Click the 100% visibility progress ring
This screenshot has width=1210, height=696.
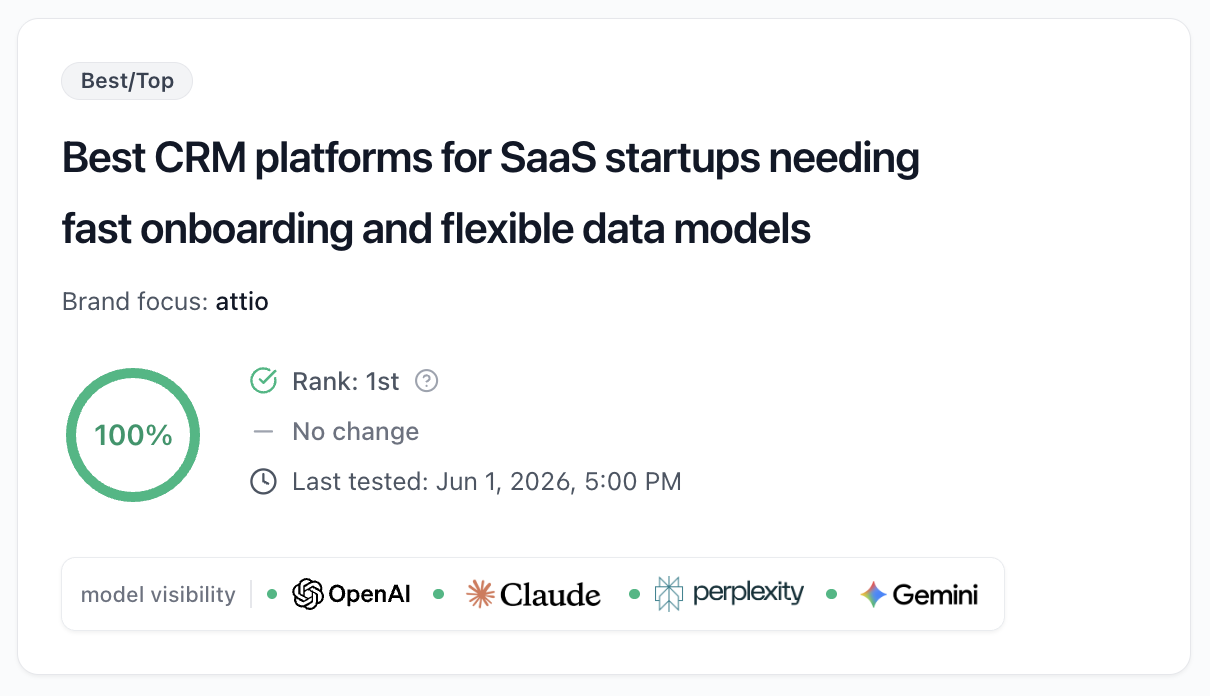[x=133, y=435]
